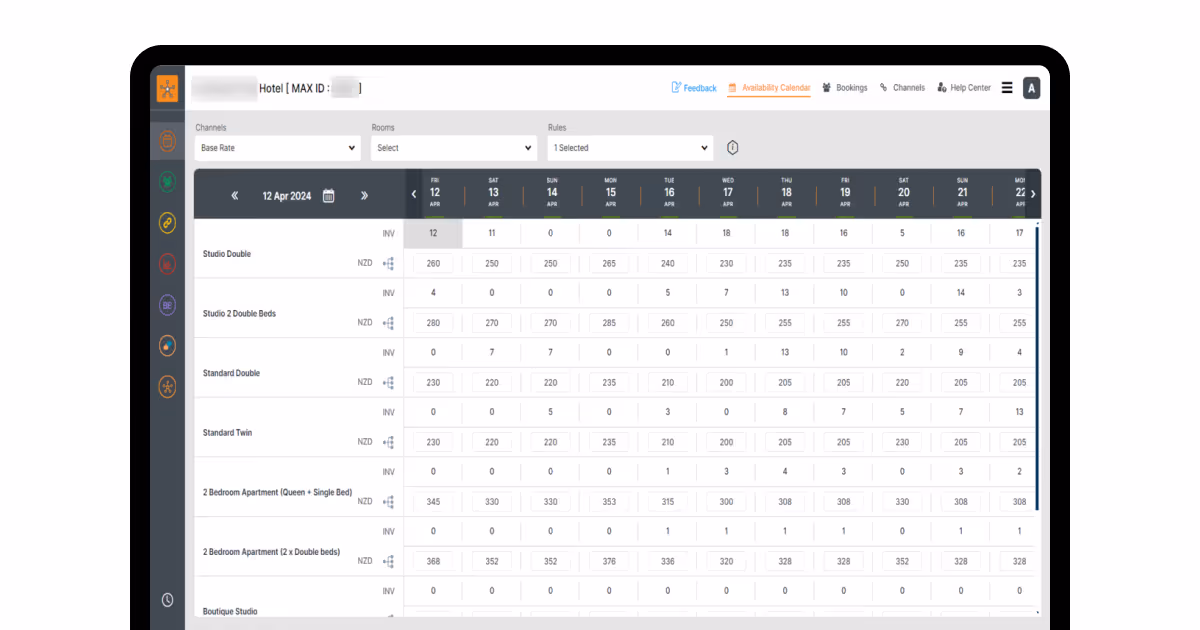1200x630 pixels.
Task: Click the 12 Apr 2024 date label
Action: [285, 196]
